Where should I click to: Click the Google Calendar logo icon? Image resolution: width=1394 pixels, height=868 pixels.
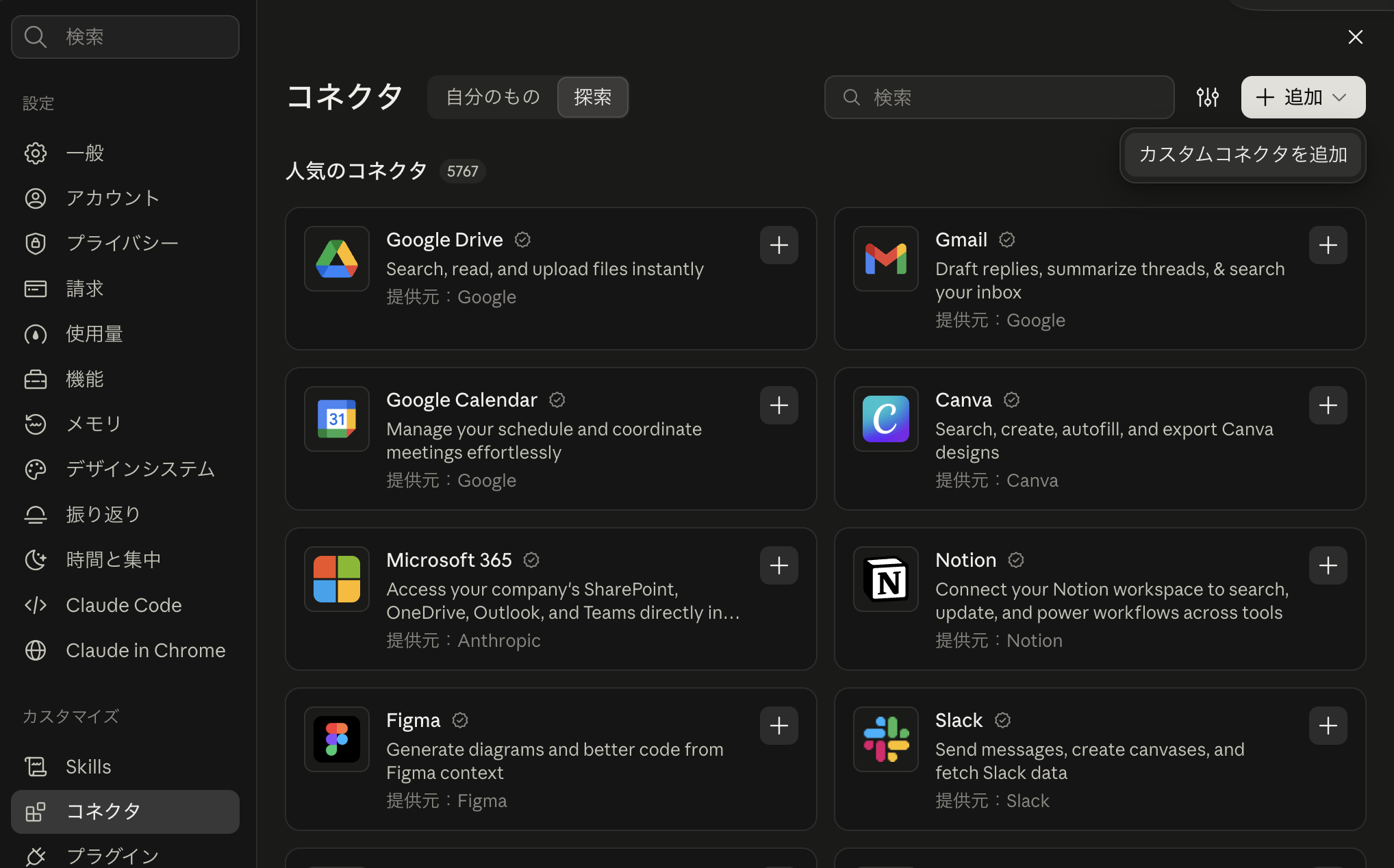click(x=337, y=419)
